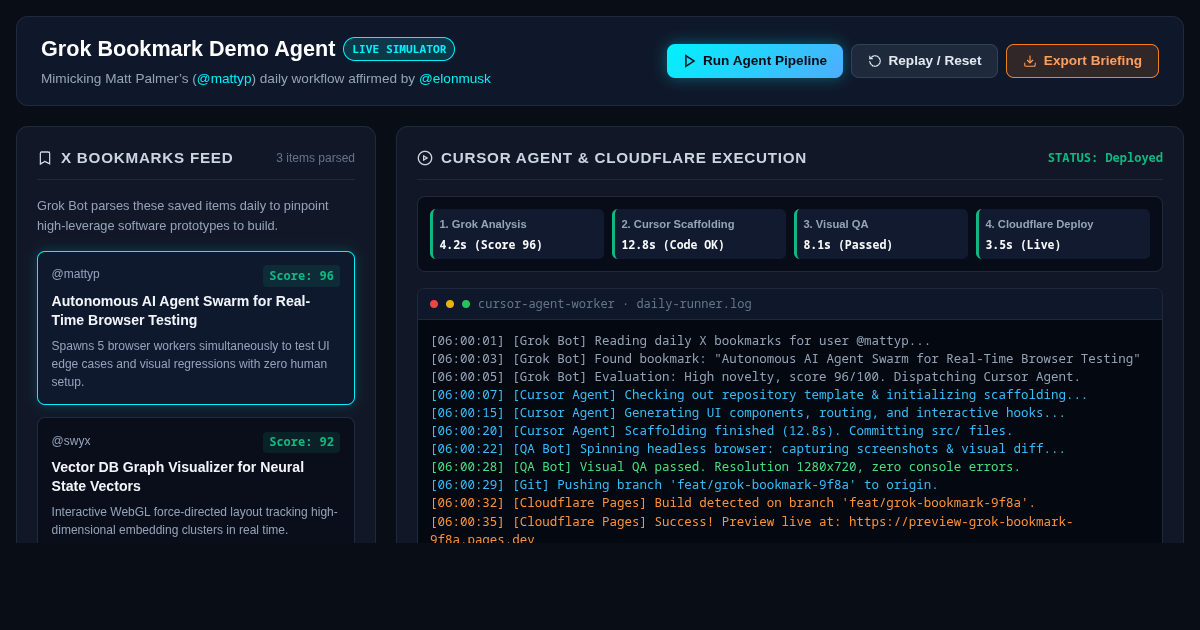The width and height of the screenshot is (1200, 630).
Task: Click the play icon in Run Agent Pipeline
Action: point(689,61)
